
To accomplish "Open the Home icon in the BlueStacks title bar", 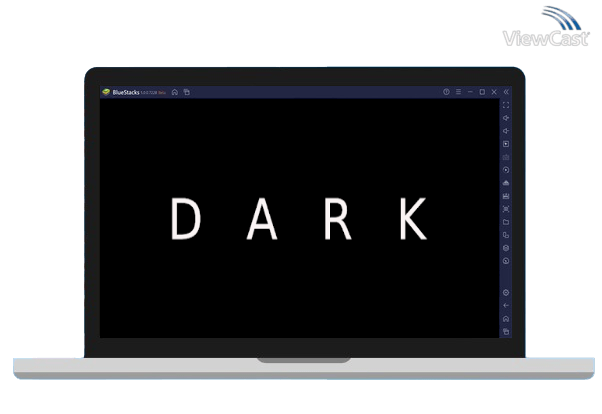I will (175, 92).
